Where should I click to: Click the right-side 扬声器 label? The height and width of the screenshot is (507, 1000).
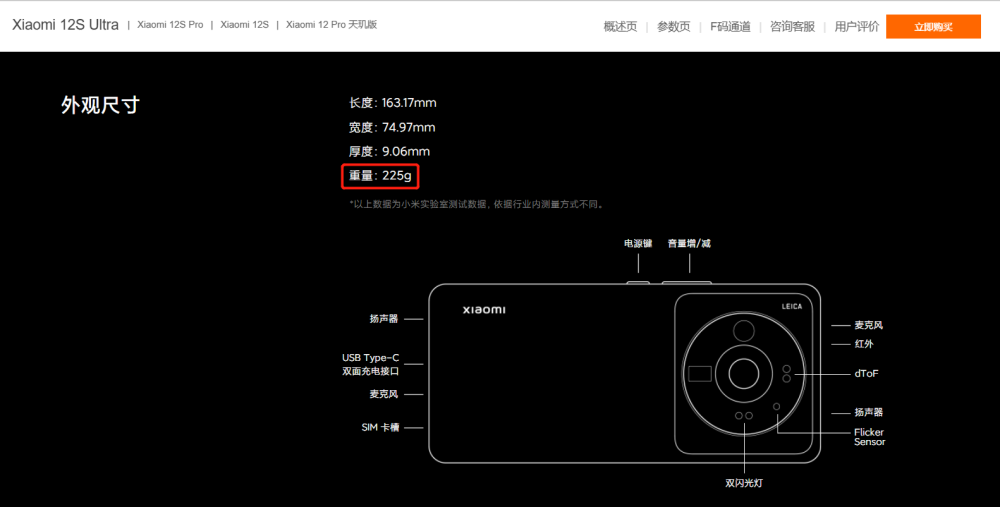869,413
